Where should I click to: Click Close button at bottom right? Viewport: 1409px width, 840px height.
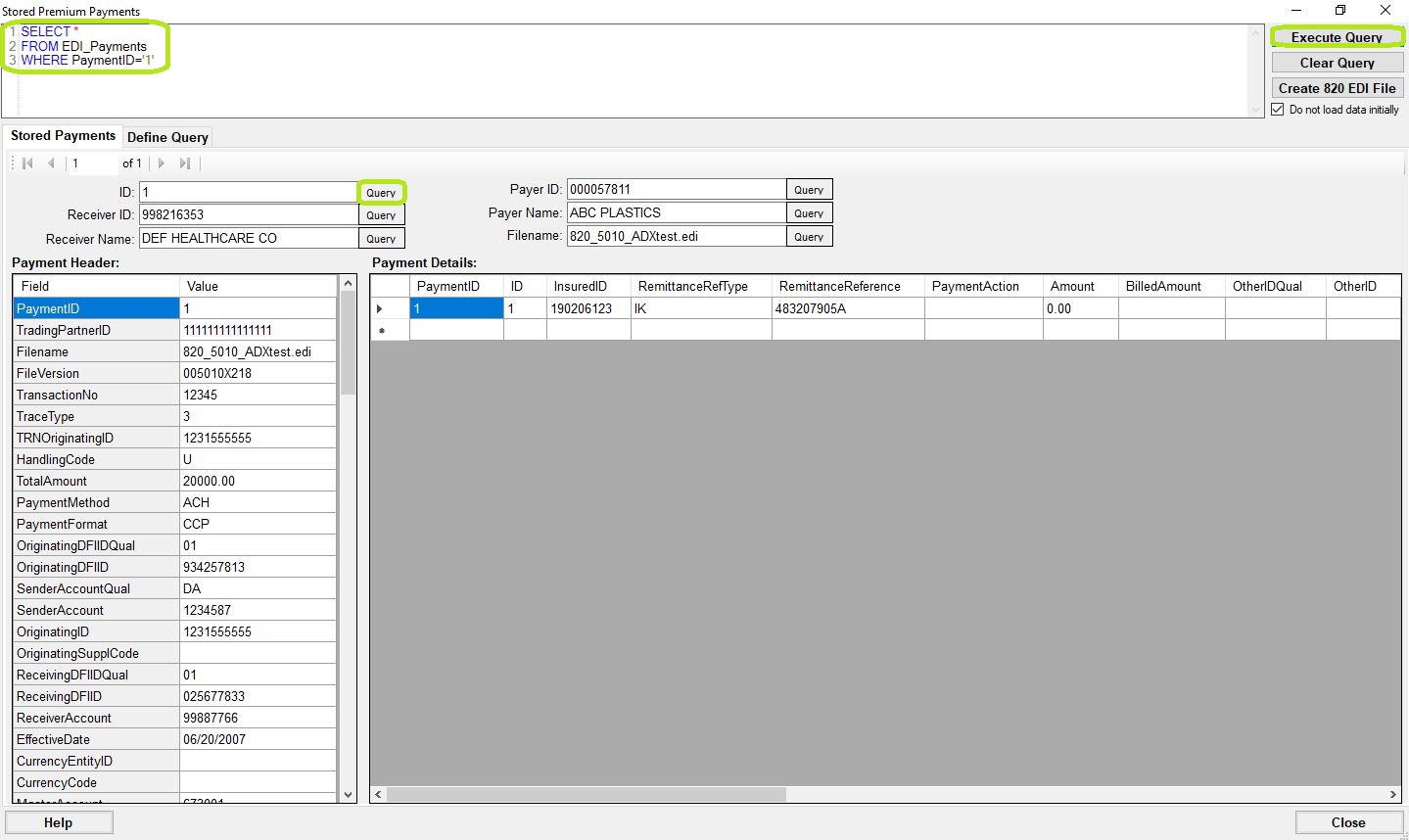[x=1348, y=822]
